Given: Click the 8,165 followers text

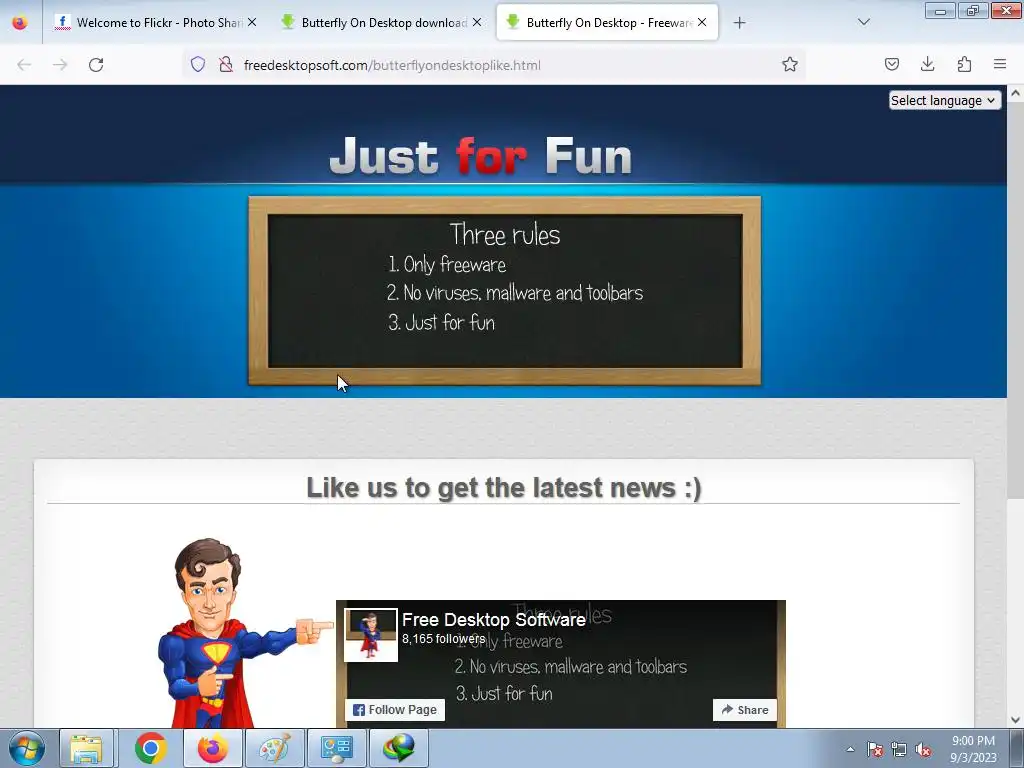Looking at the screenshot, I should click(443, 639).
